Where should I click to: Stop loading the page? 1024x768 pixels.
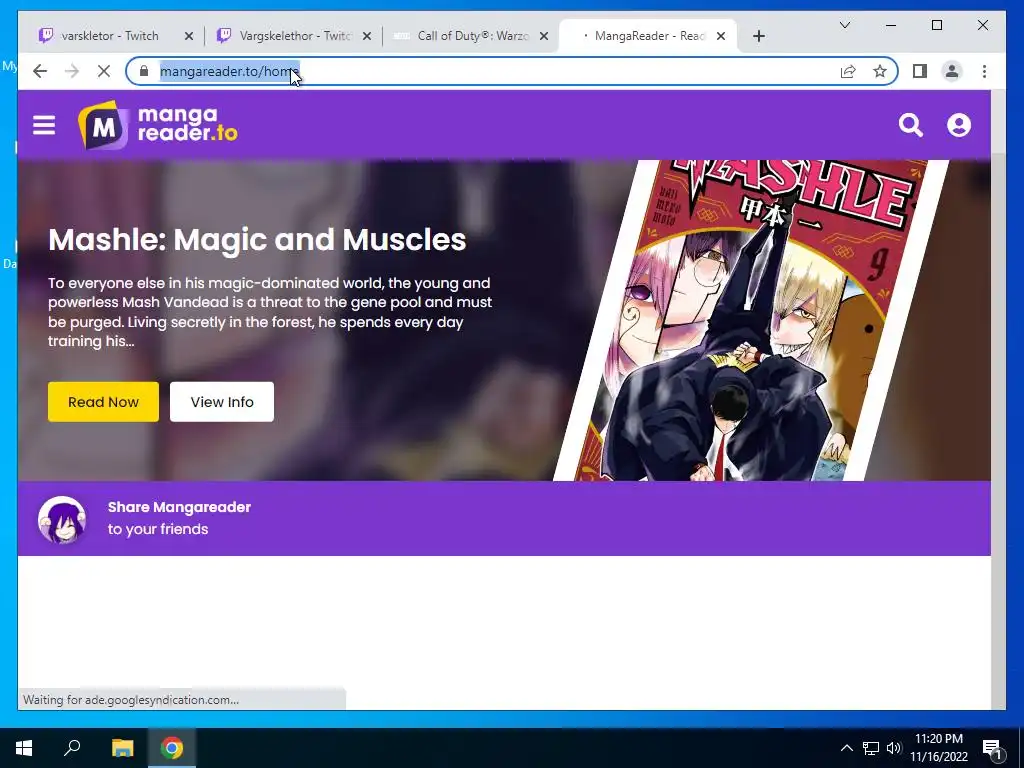pyautogui.click(x=104, y=71)
